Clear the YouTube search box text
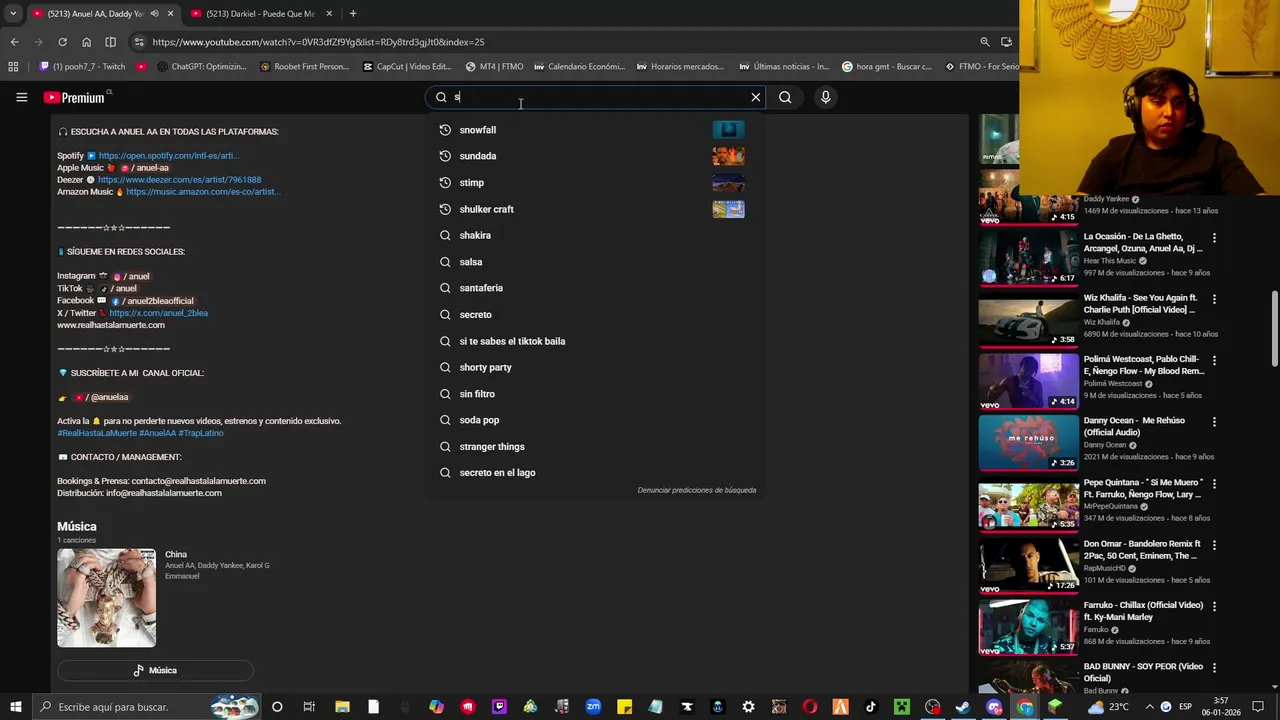The width and height of the screenshot is (1280, 720). coord(756,97)
